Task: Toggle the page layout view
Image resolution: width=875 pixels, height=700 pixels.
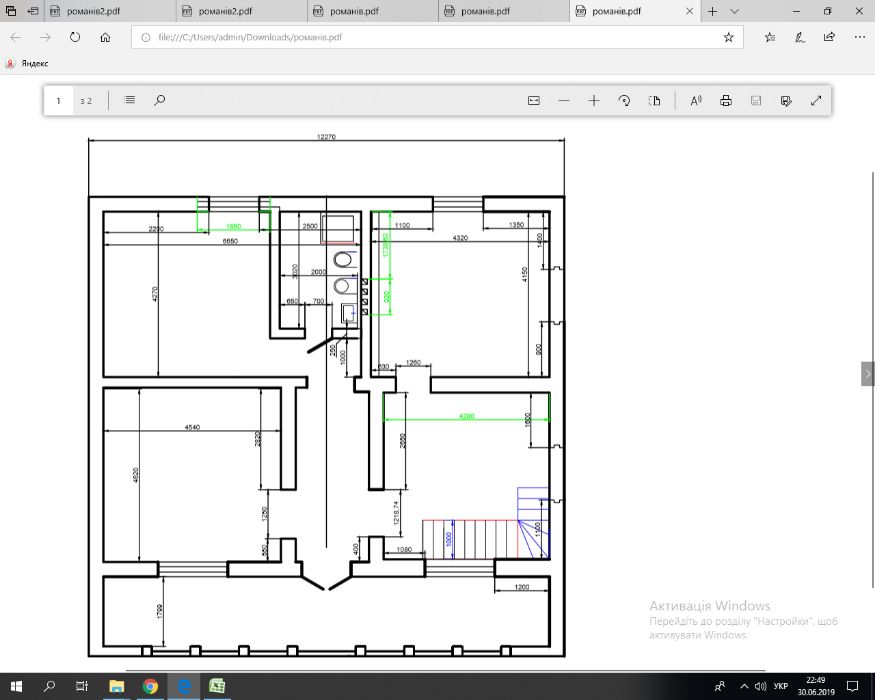Action: 655,100
